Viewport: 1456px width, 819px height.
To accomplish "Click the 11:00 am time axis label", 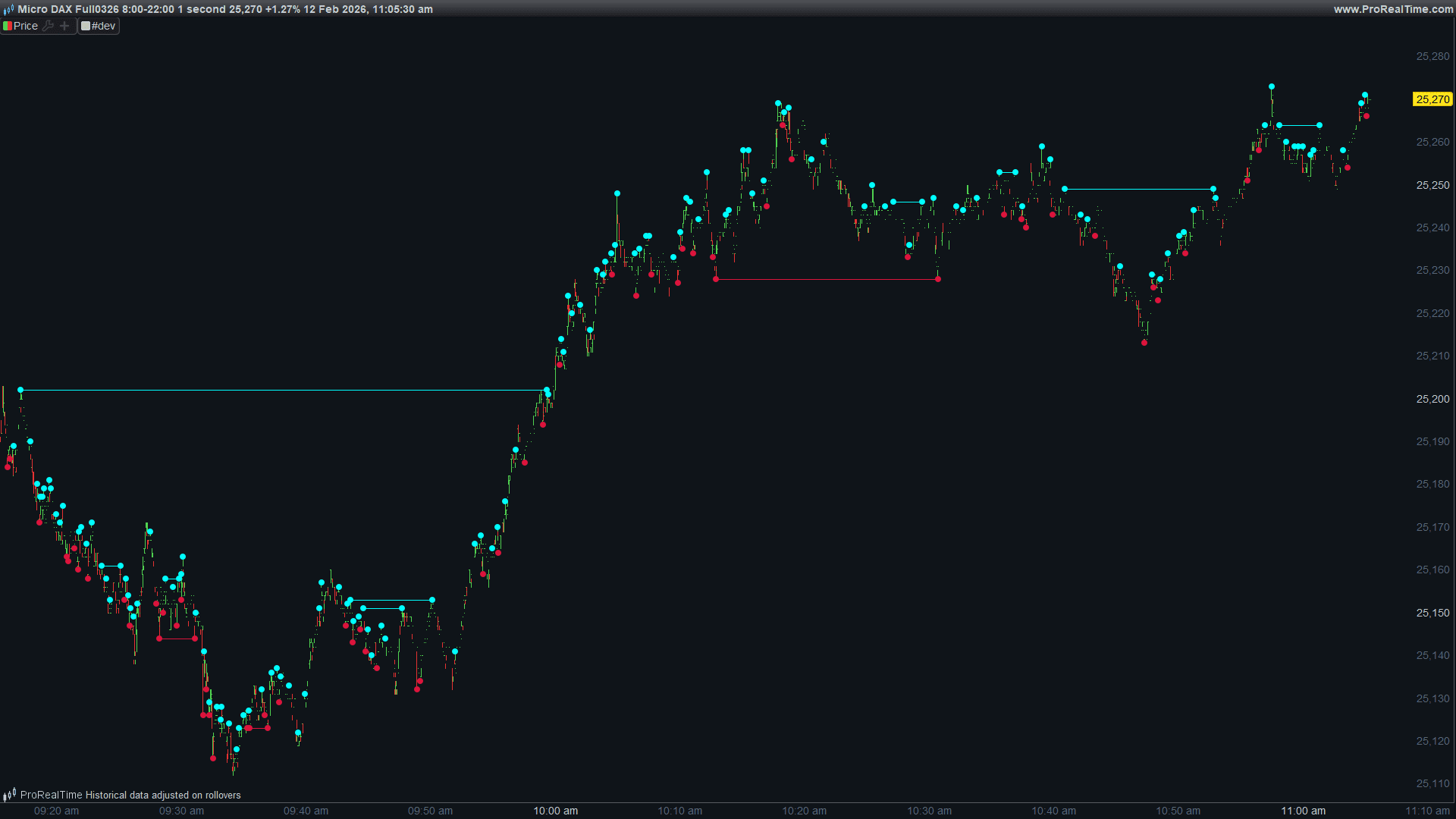I will [x=1303, y=811].
